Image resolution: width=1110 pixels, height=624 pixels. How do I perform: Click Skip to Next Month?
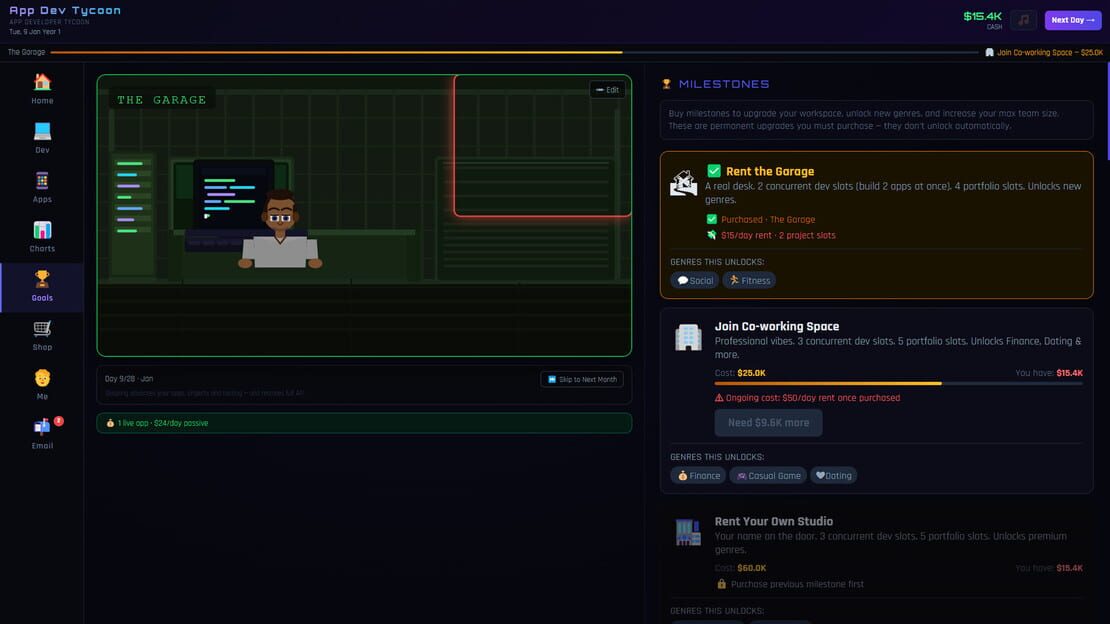click(582, 380)
